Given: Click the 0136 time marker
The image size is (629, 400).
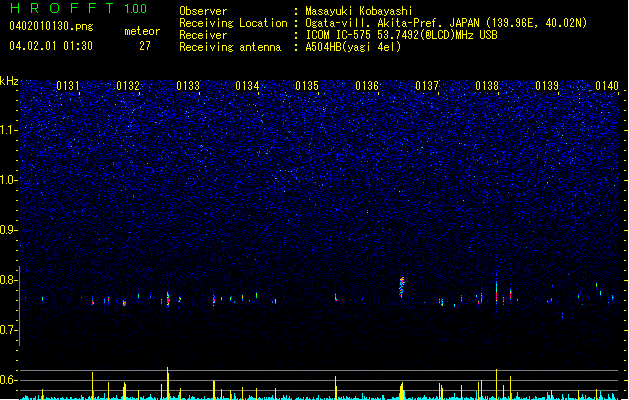Looking at the screenshot, I should (367, 86).
